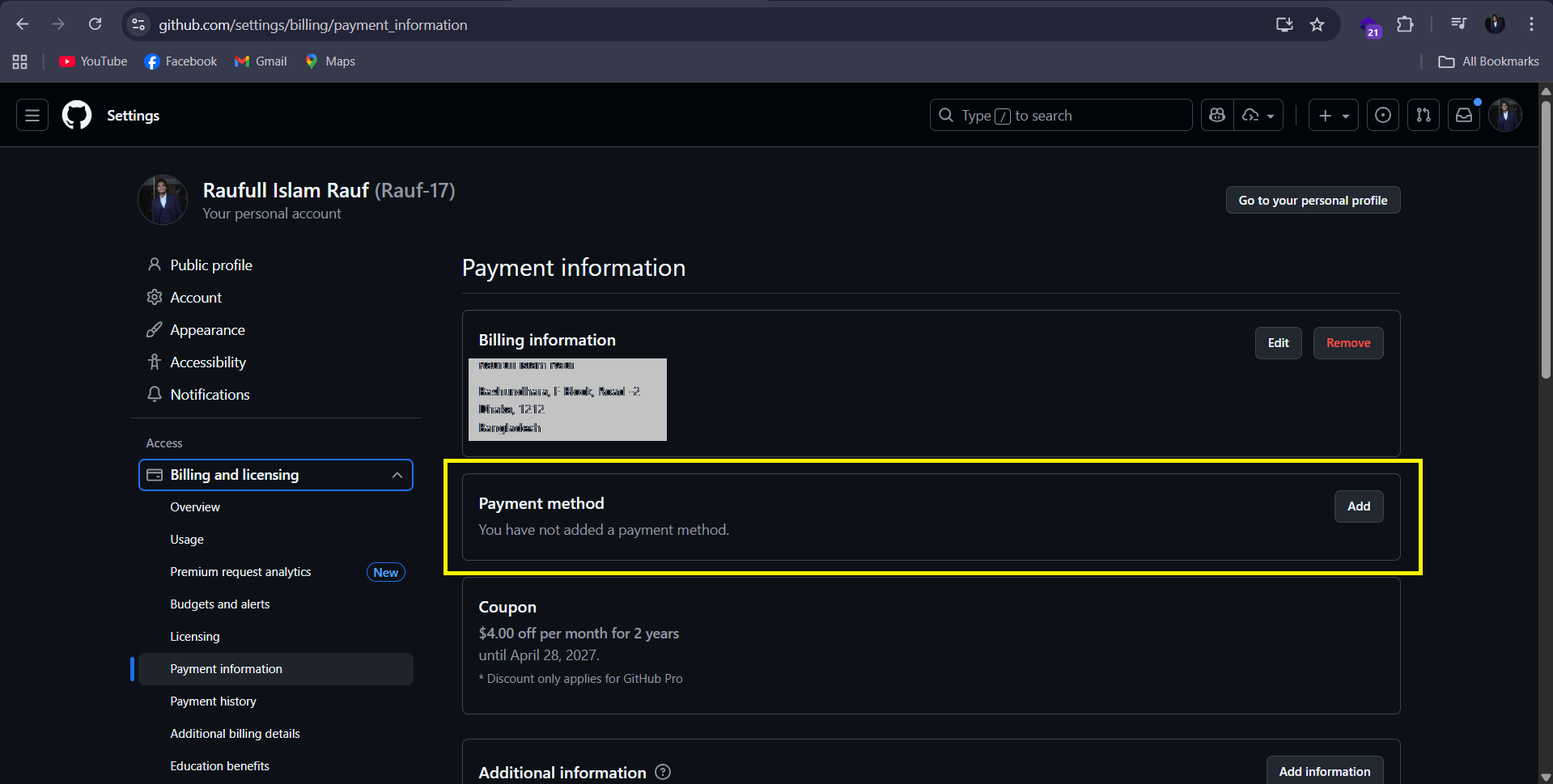This screenshot has height=784, width=1553.
Task: Select the Account gear icon
Action: pyautogui.click(x=155, y=297)
